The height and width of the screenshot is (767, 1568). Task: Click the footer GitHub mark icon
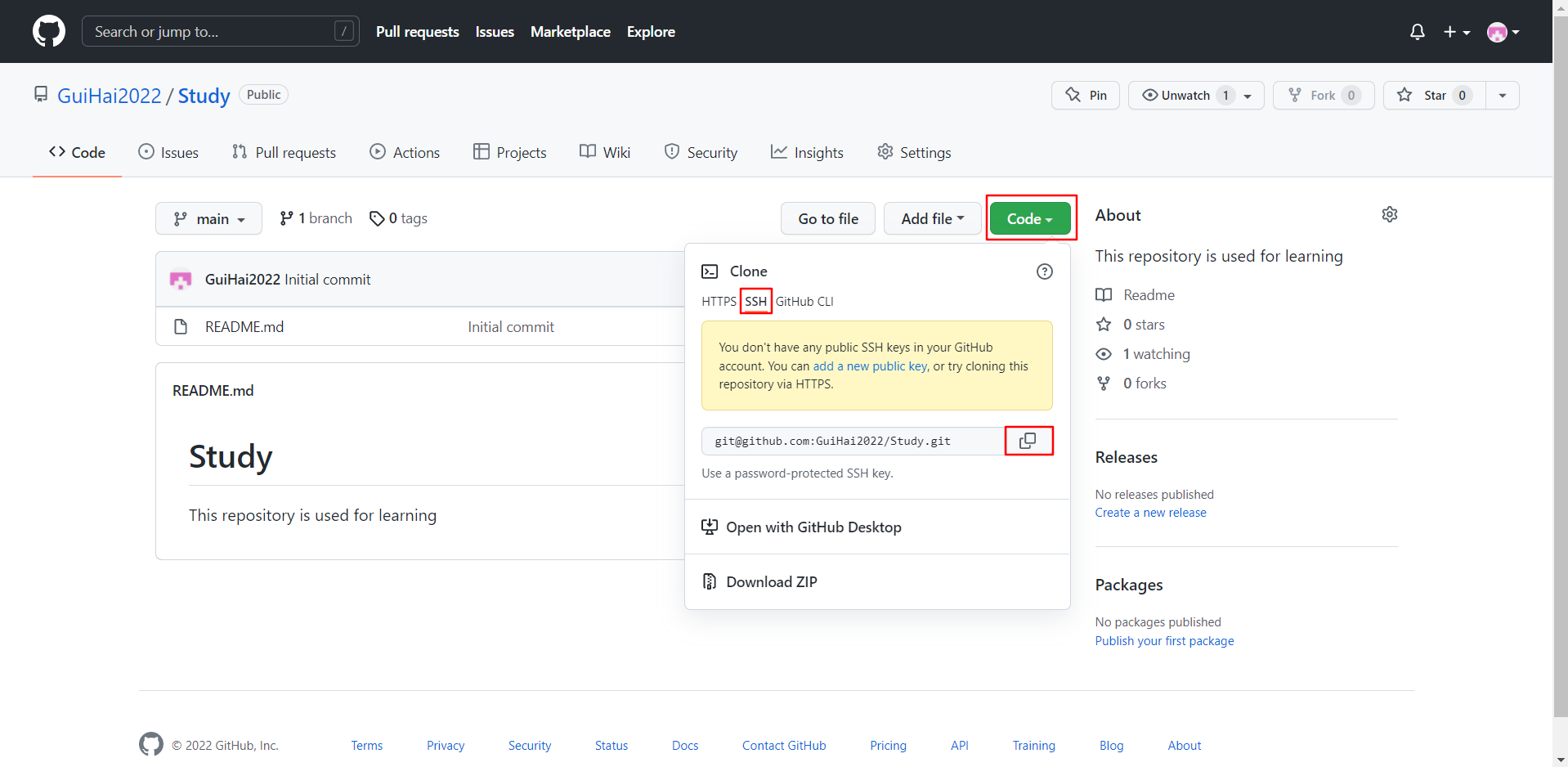[x=151, y=744]
